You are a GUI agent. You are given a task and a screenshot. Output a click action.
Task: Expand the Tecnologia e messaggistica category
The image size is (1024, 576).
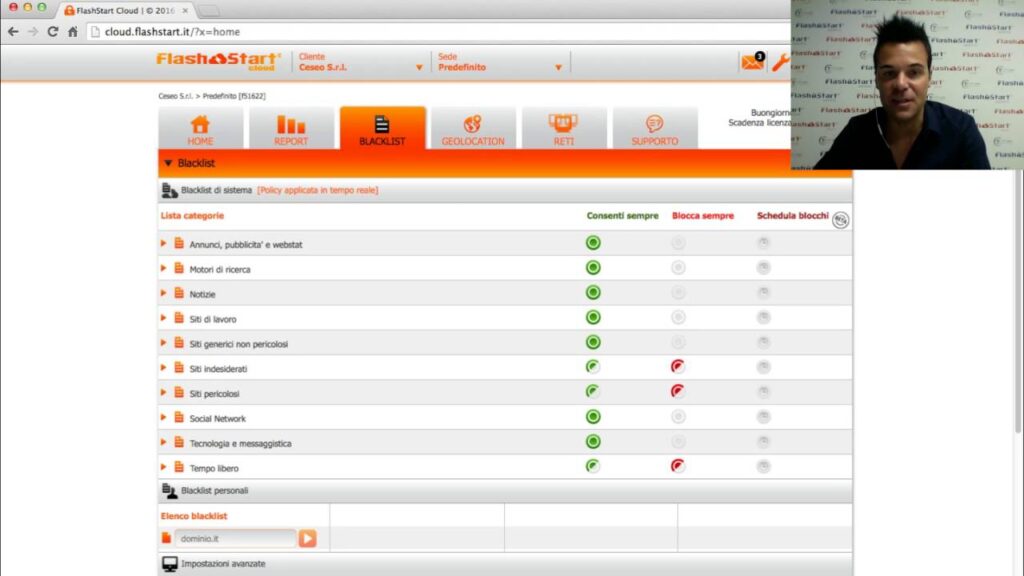pos(163,442)
